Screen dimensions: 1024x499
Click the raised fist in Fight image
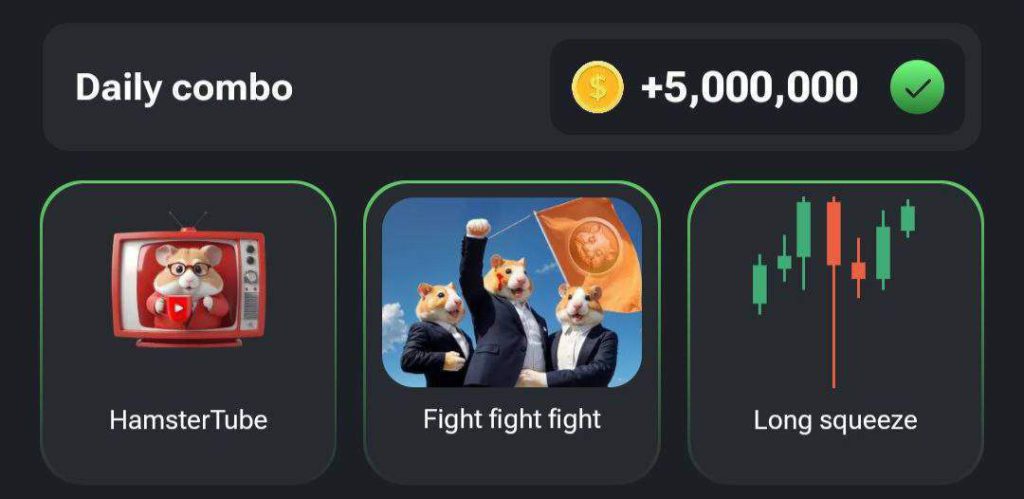pos(478,228)
